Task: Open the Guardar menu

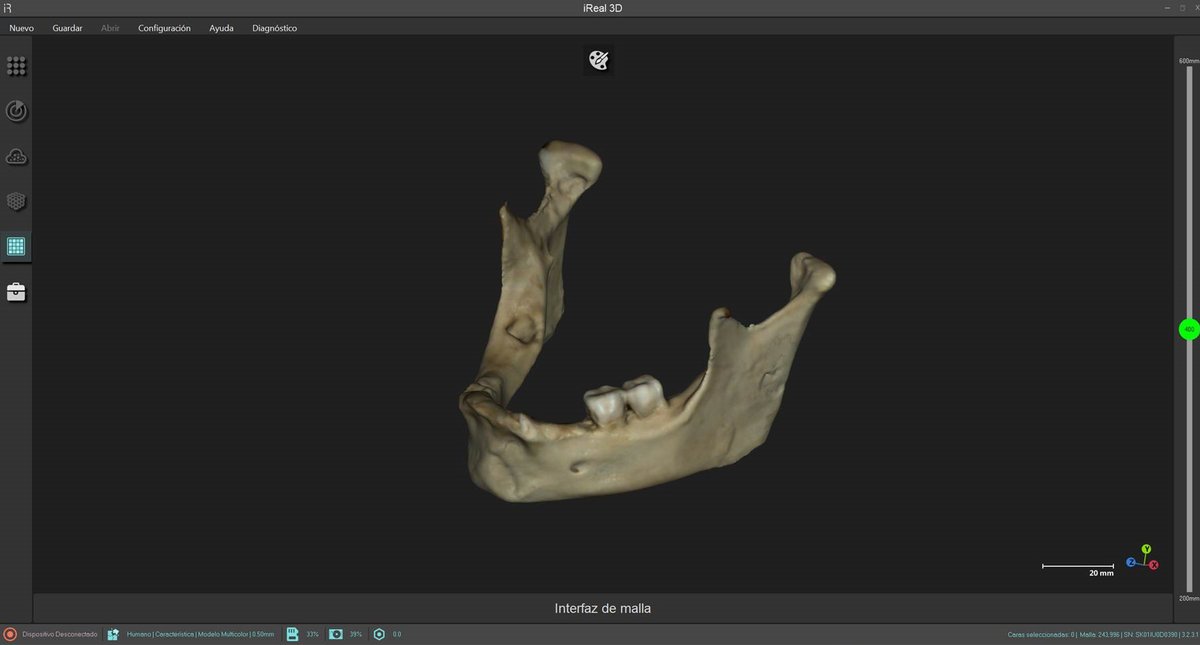Action: tap(67, 28)
